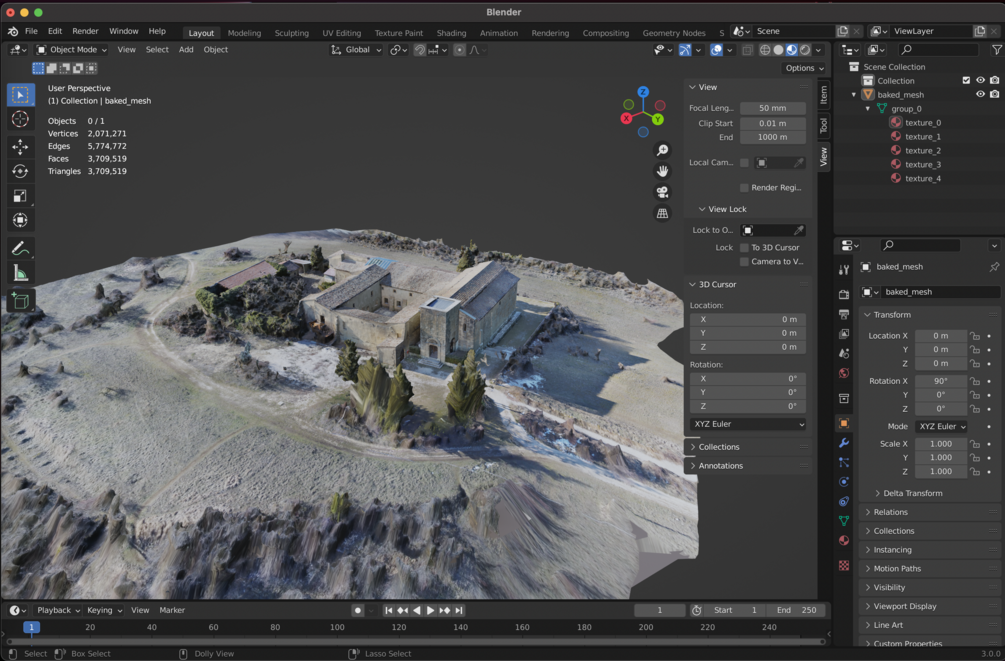Expand the Viewport Display section

904,607
